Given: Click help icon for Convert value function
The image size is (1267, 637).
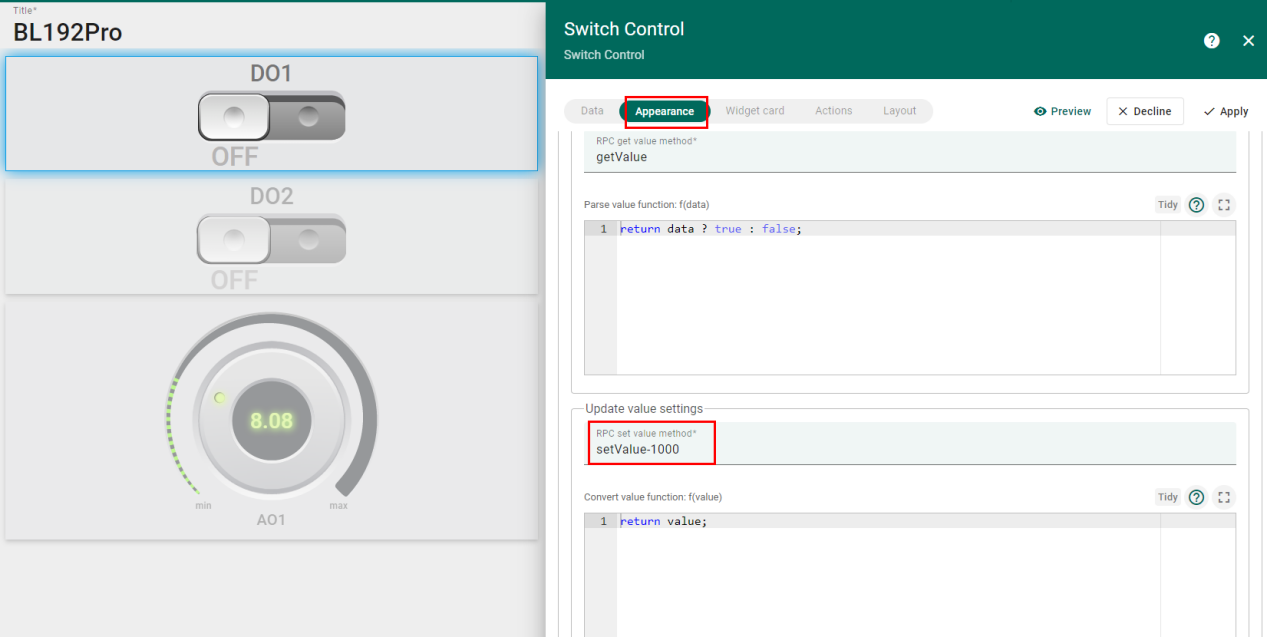Looking at the screenshot, I should (1196, 497).
